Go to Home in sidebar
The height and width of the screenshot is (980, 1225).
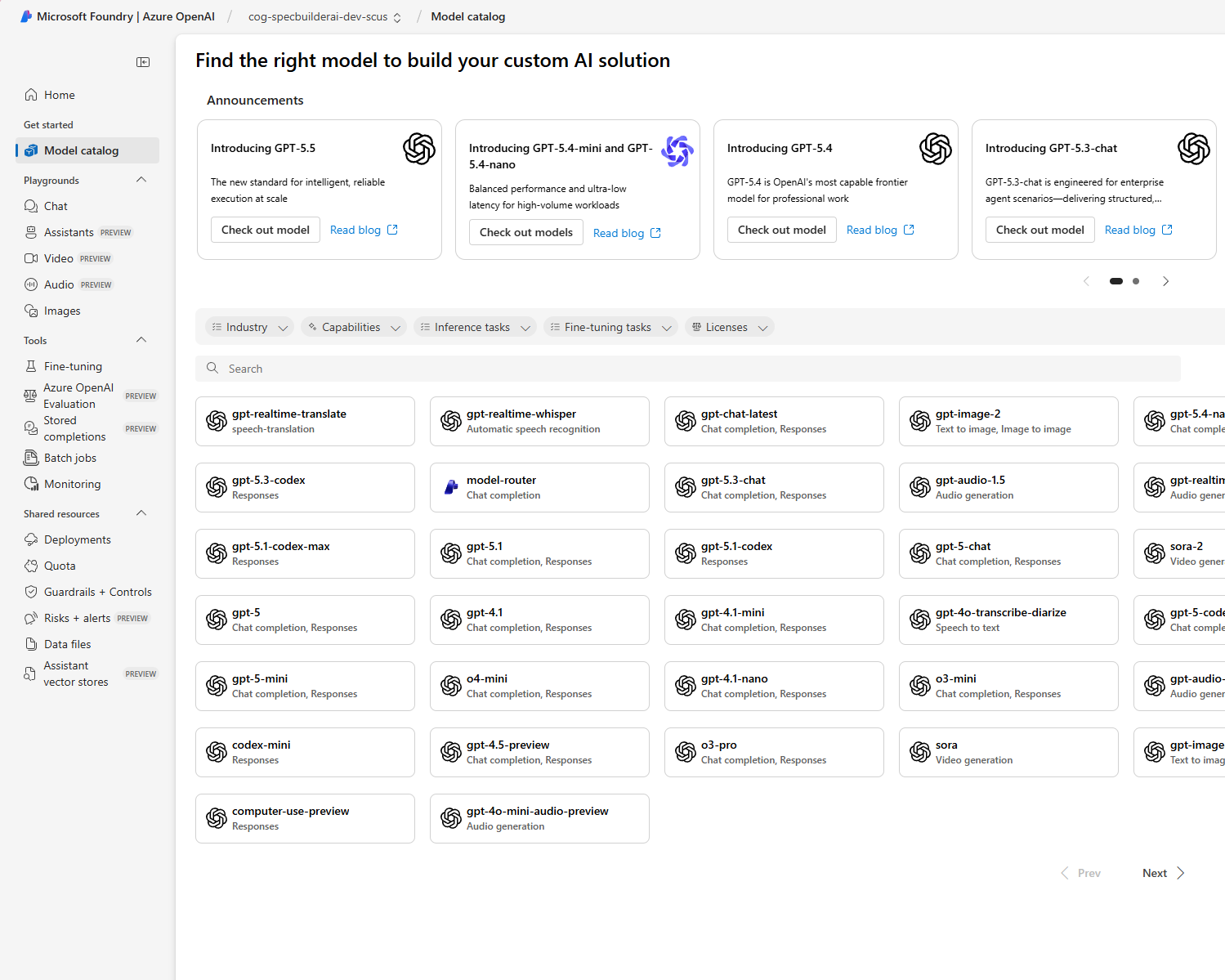pos(87,95)
